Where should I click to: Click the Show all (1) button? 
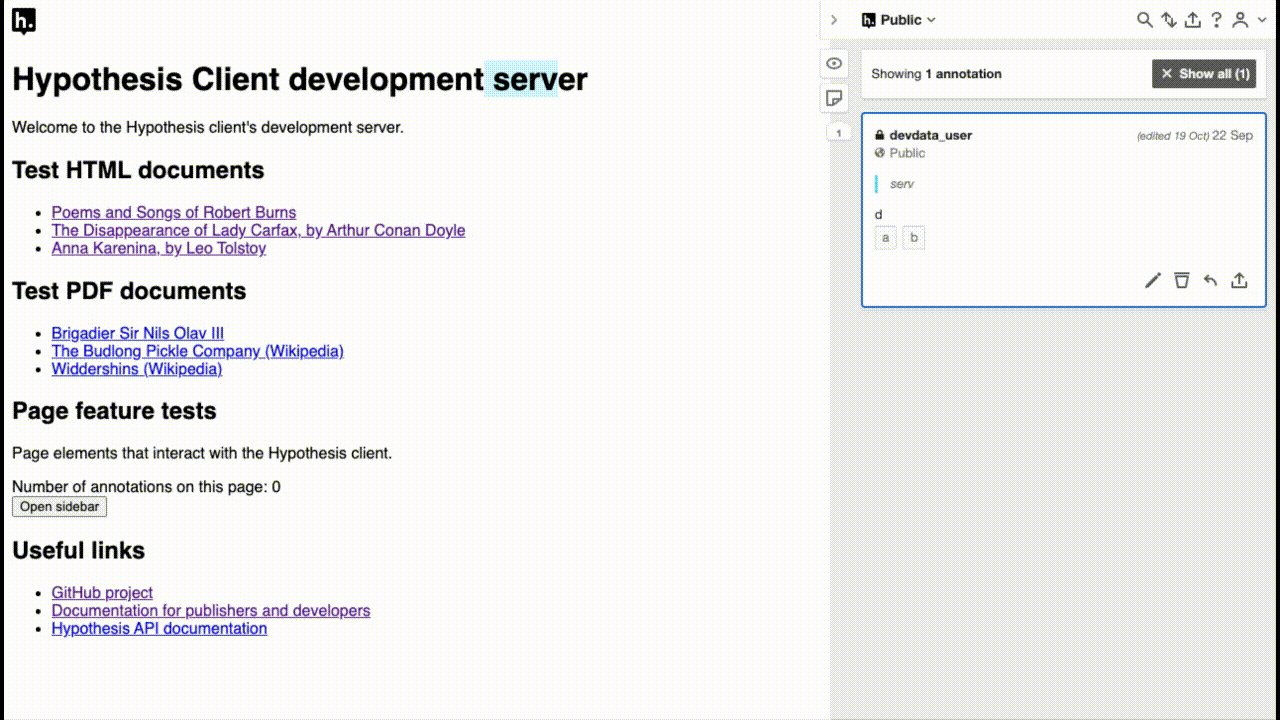click(1204, 73)
